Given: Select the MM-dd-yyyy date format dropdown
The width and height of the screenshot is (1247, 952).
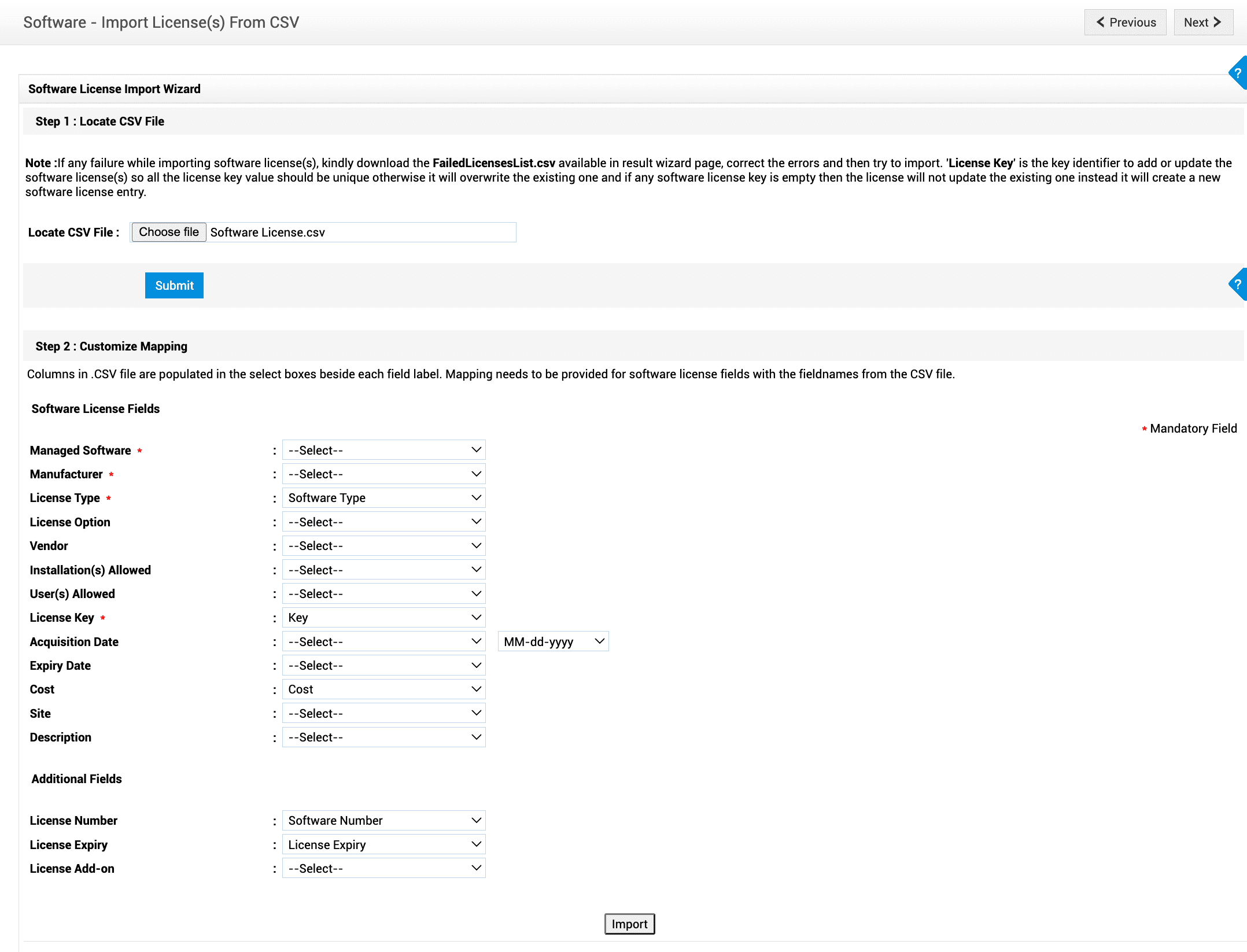Looking at the screenshot, I should [x=553, y=641].
